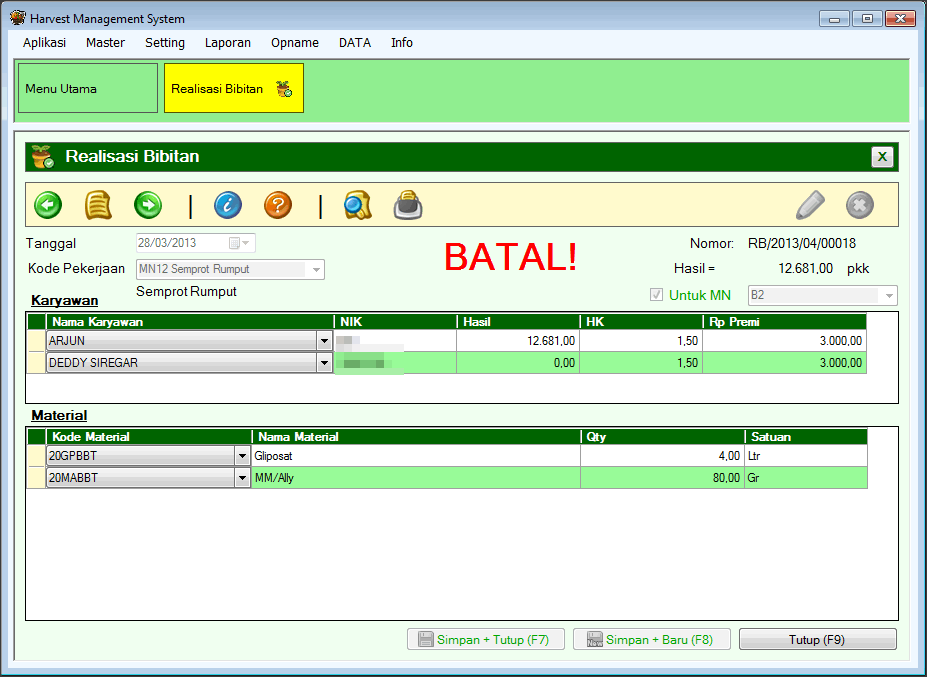The image size is (927, 677).
Task: Toggle the Untuk MN checkbox
Action: (657, 295)
